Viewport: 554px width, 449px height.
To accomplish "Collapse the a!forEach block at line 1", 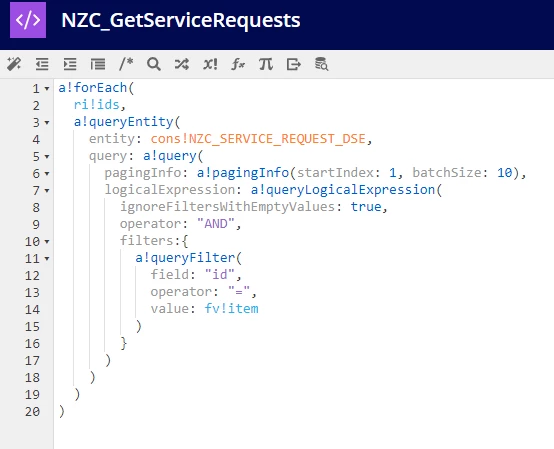I will (47, 88).
